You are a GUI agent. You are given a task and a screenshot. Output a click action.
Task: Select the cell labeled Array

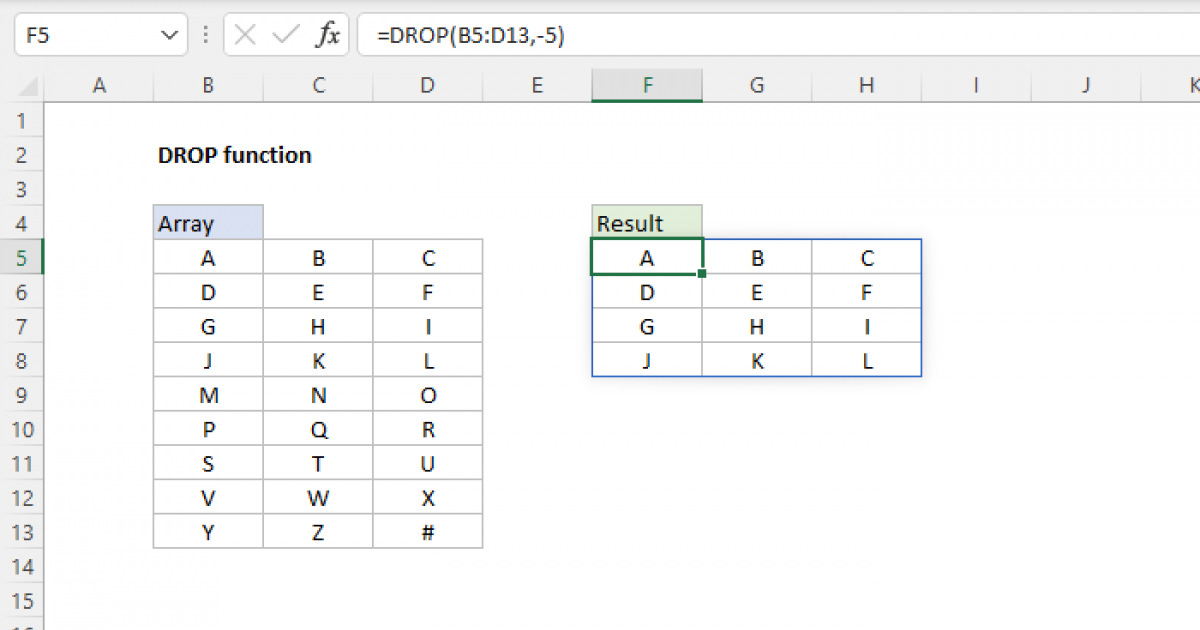click(x=207, y=222)
